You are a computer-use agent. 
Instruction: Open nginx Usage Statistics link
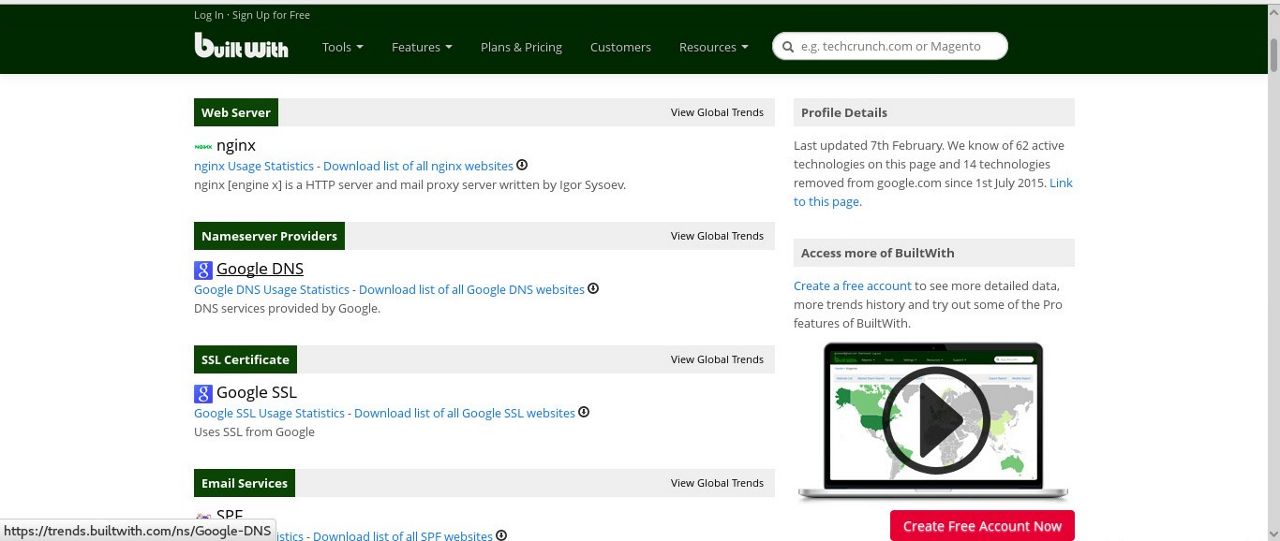pos(254,166)
